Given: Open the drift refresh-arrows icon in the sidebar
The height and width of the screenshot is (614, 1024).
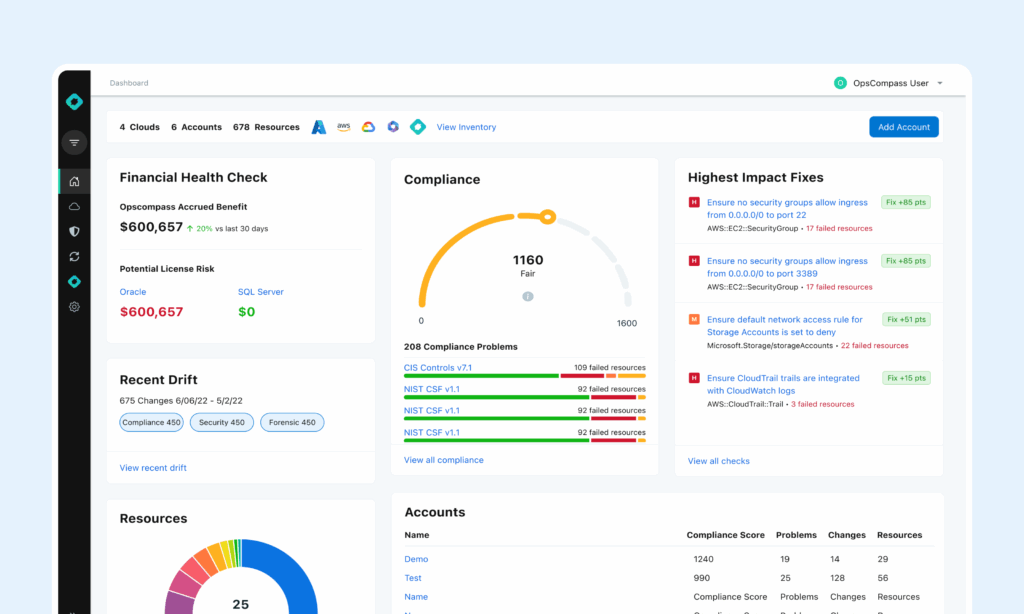Looking at the screenshot, I should 74,257.
